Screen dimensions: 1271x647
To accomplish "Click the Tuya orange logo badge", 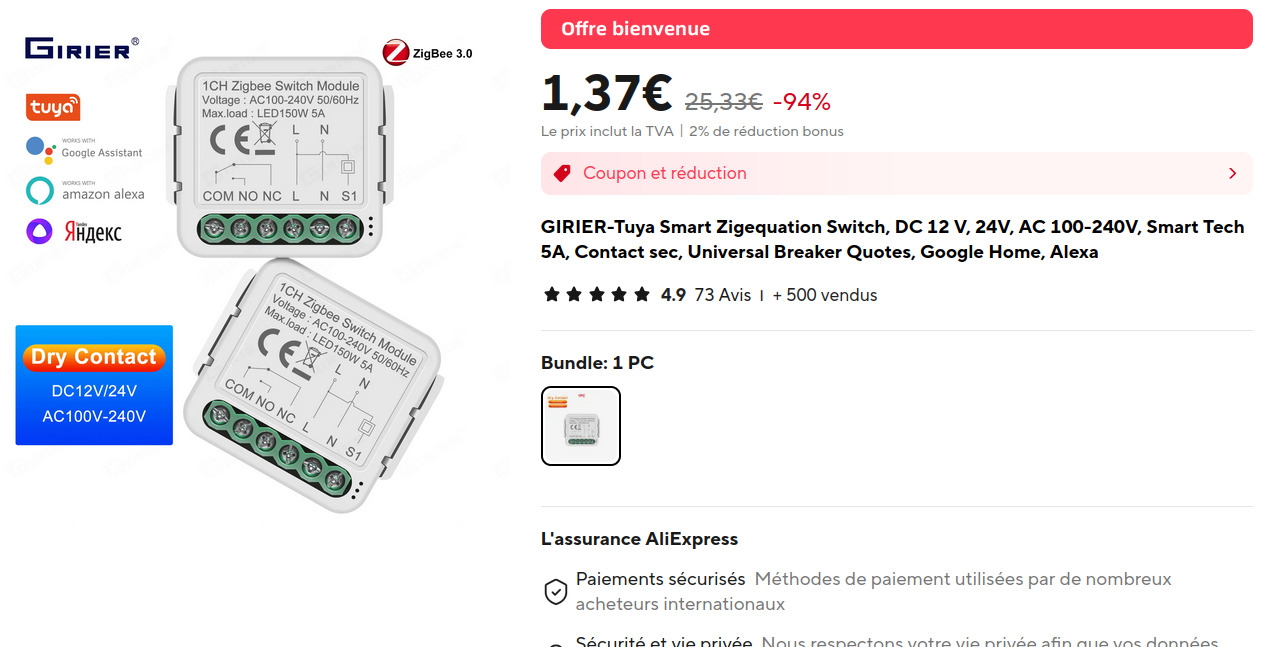I will point(53,107).
